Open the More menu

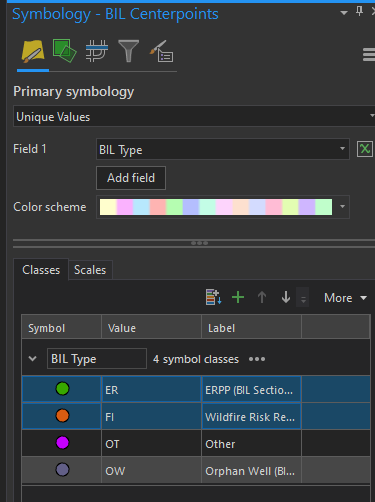(345, 298)
